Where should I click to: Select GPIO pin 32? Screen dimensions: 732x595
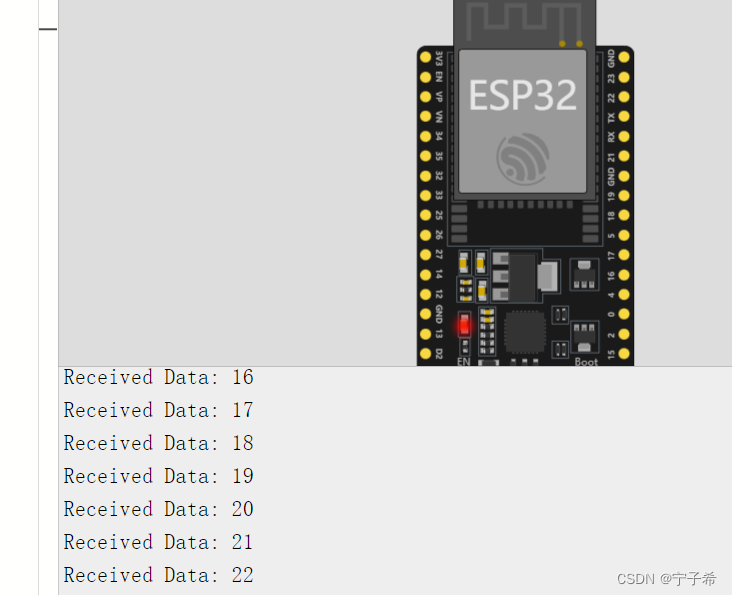[x=425, y=176]
